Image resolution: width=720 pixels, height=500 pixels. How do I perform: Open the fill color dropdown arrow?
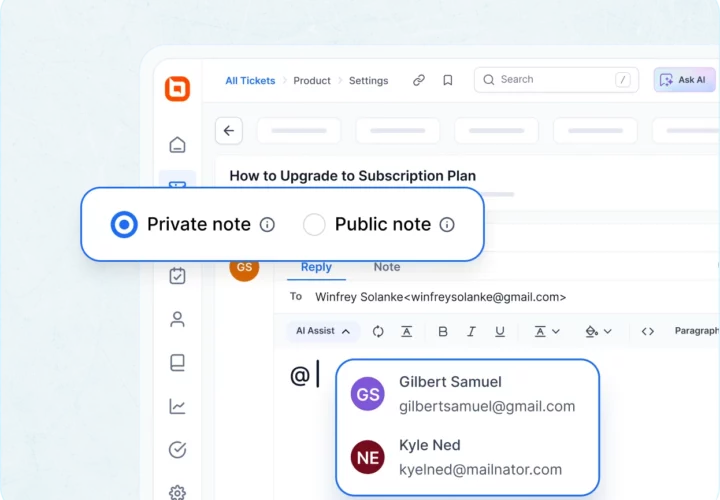[x=608, y=331]
